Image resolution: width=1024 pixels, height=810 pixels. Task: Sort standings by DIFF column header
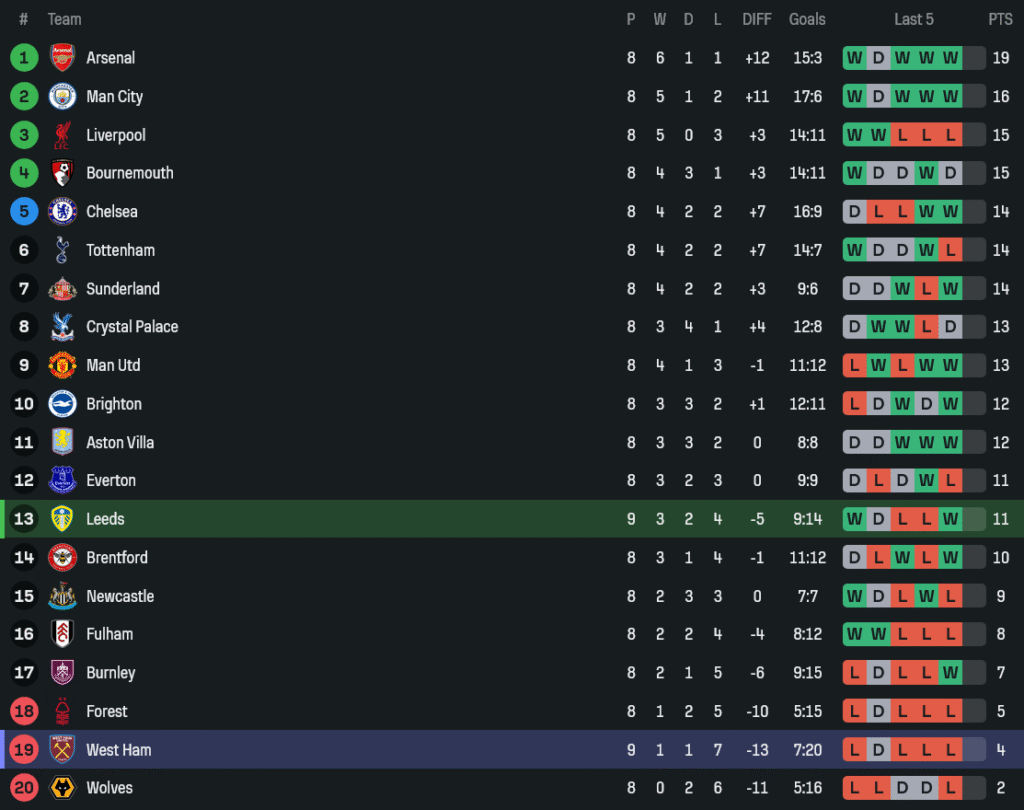(x=757, y=19)
